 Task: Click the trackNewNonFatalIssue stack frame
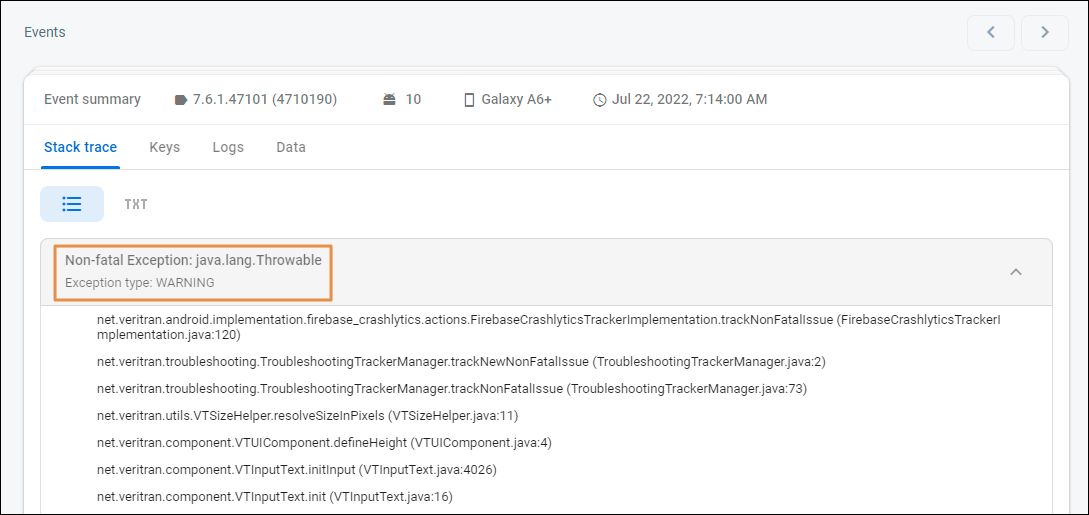460,361
